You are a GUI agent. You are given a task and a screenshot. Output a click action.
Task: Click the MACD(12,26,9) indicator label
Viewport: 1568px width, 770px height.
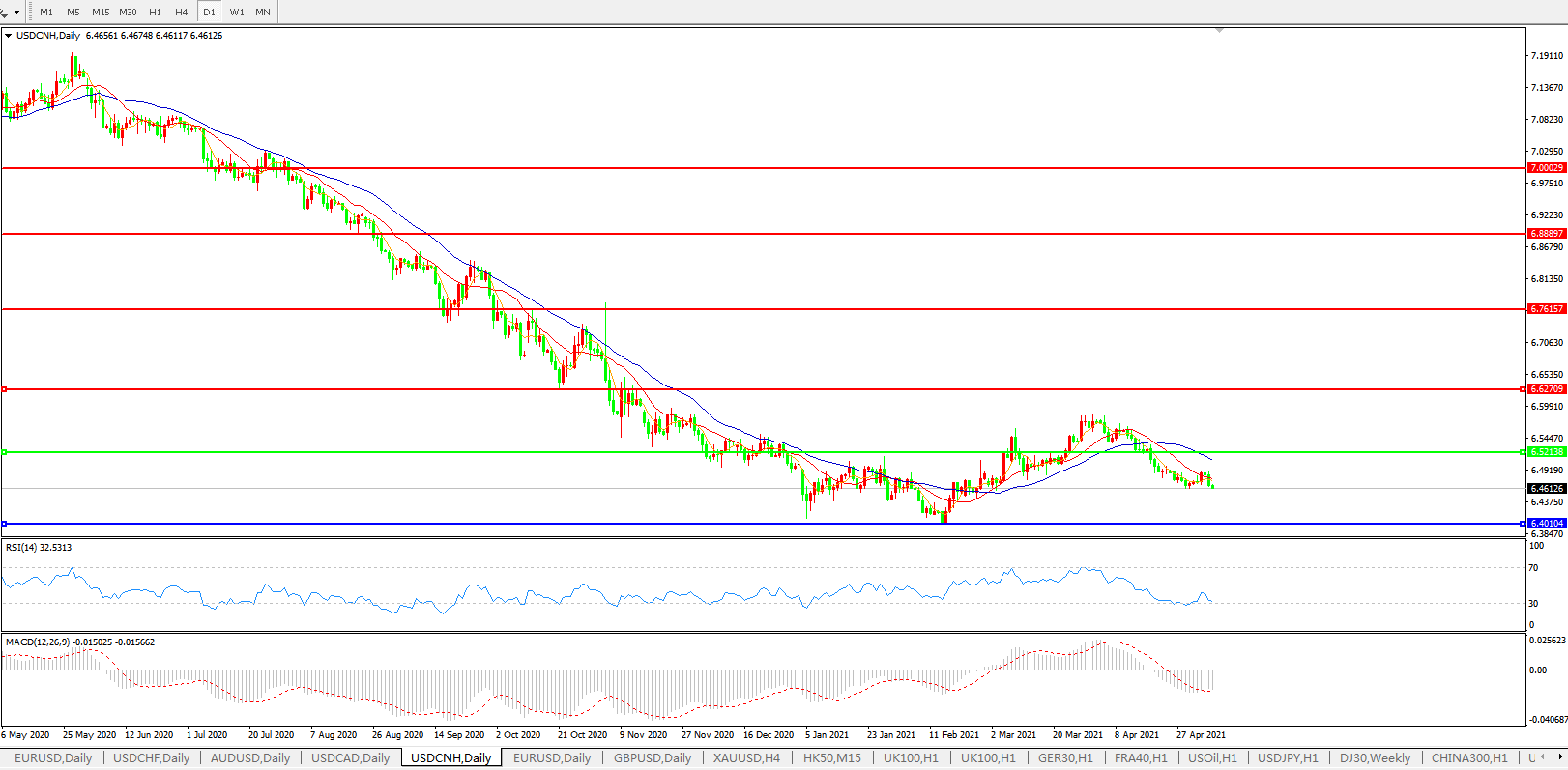[x=79, y=642]
